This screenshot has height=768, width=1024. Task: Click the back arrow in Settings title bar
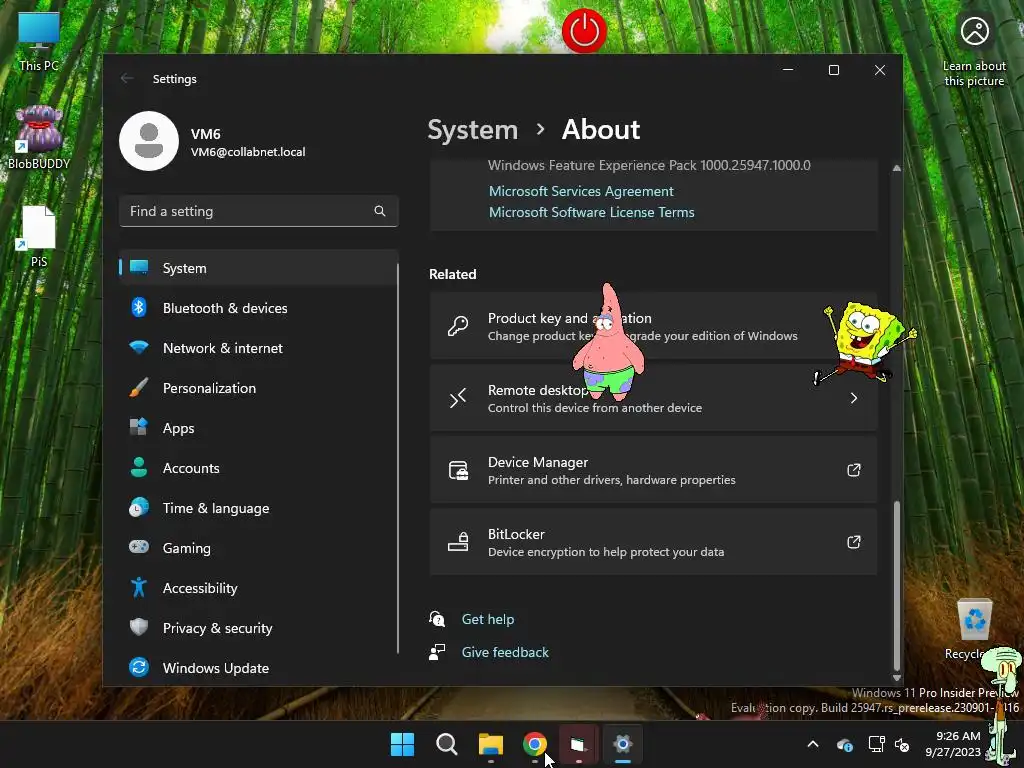pyautogui.click(x=127, y=78)
